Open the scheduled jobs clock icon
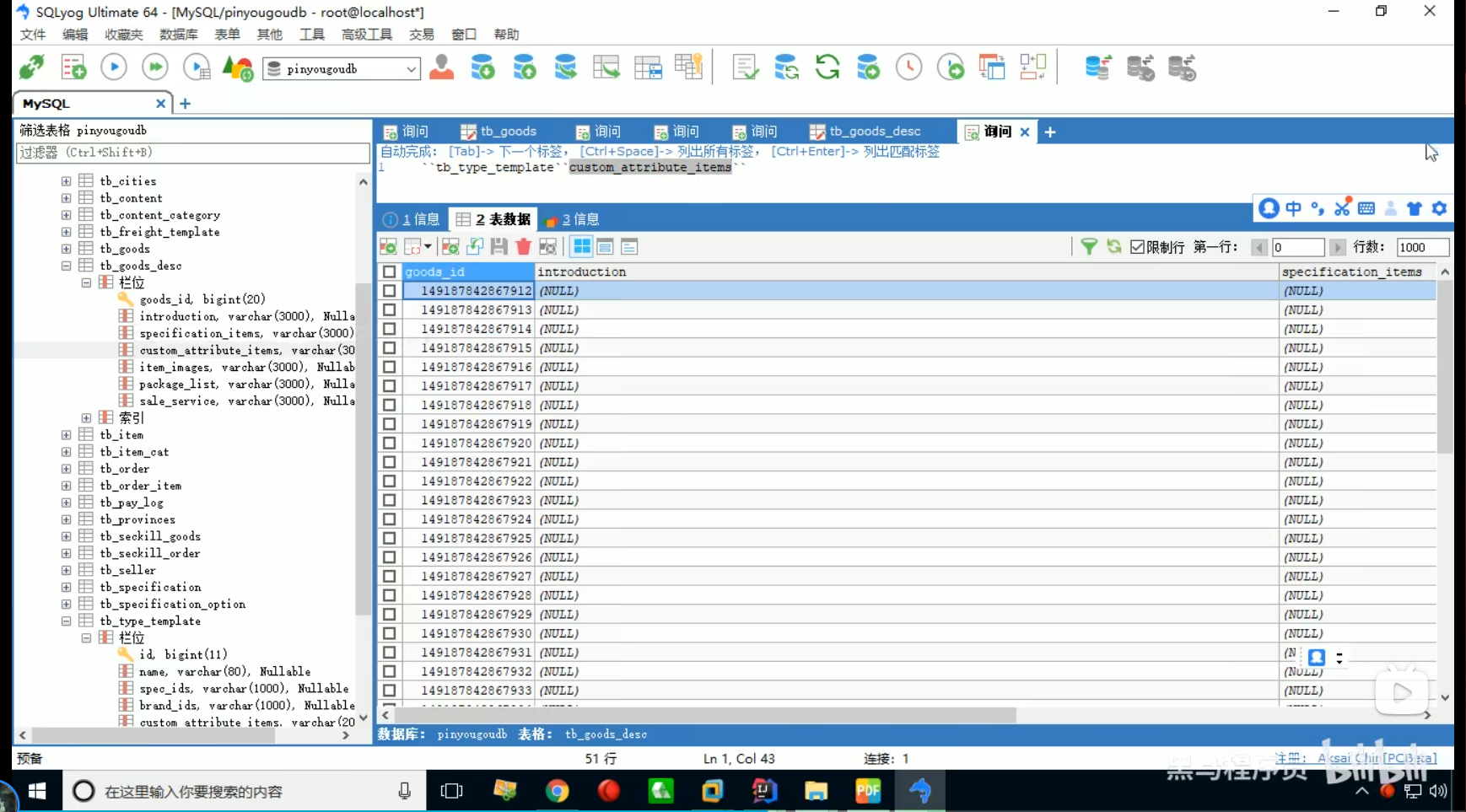 click(x=909, y=67)
